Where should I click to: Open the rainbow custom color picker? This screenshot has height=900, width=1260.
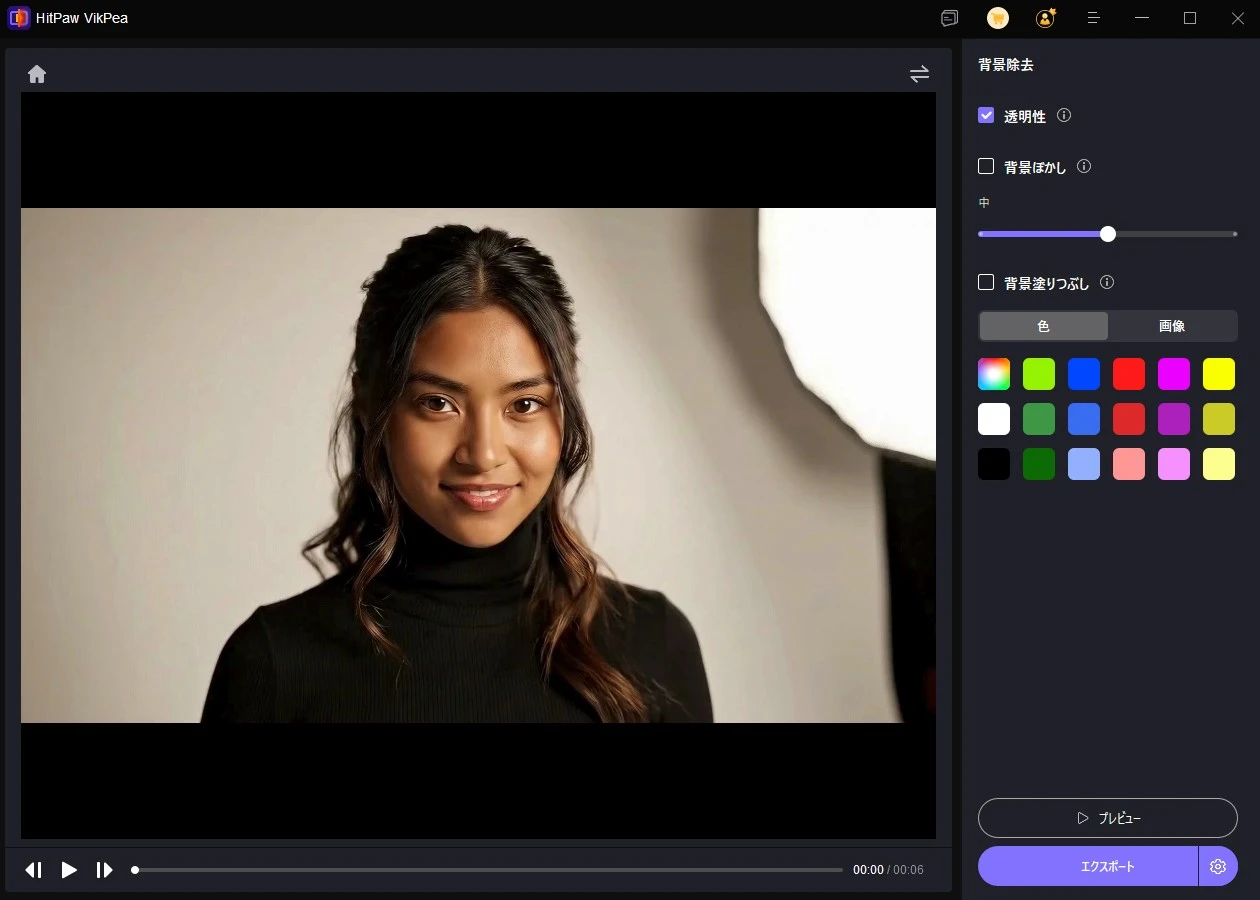pos(994,374)
